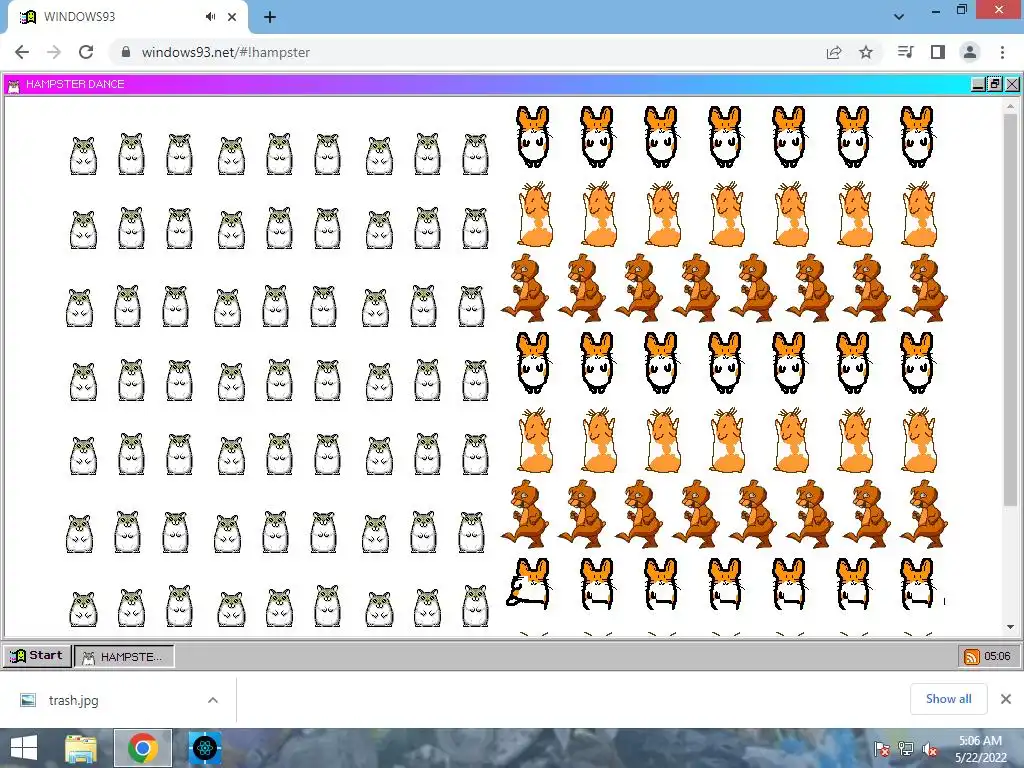Click the Hampster Dance title bar hamster icon
The width and height of the screenshot is (1024, 768).
tap(14, 85)
